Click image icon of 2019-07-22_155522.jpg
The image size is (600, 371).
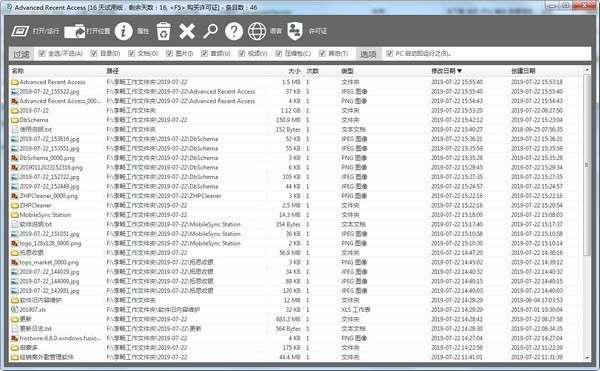pos(15,91)
